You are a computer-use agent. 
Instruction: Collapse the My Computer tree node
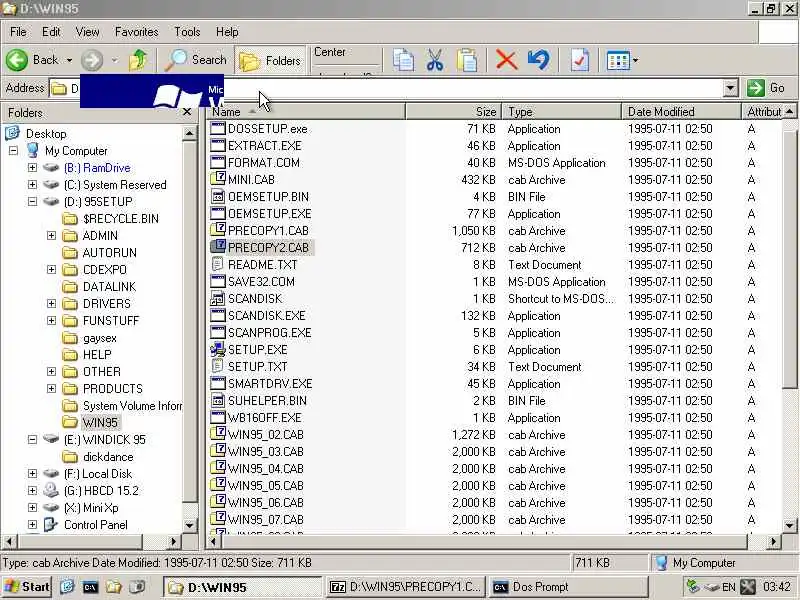(x=13, y=151)
